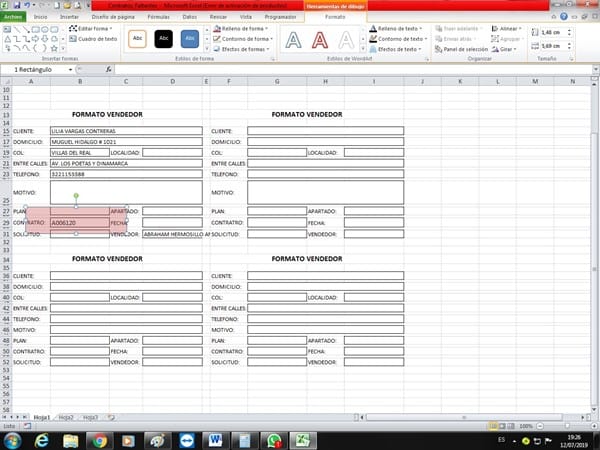Screen dimensions: 600x450
Task: Open Relleno de texto dropdown
Action: (x=396, y=29)
